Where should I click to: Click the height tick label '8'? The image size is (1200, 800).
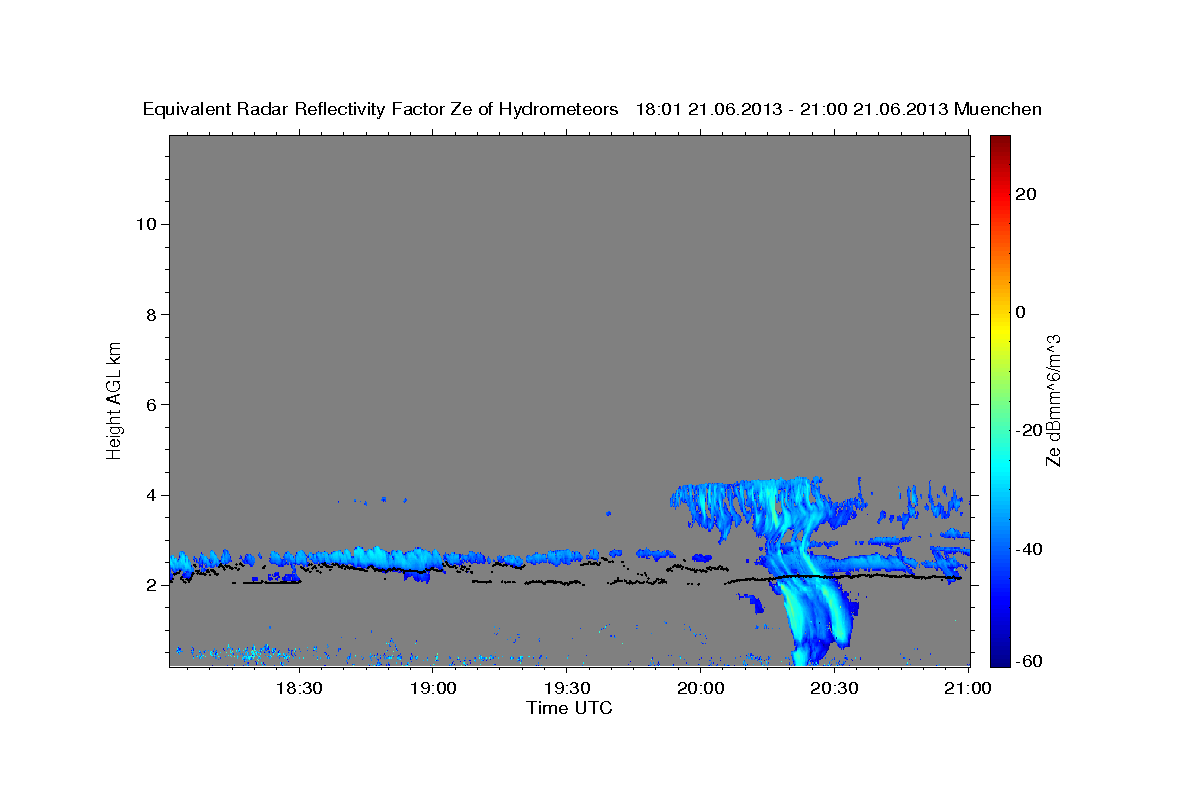tap(149, 314)
